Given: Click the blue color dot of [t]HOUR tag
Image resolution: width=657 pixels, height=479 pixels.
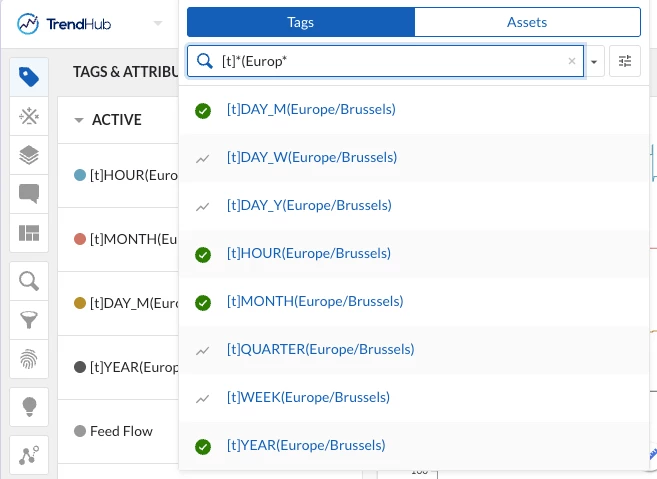Looking at the screenshot, I should tap(80, 175).
